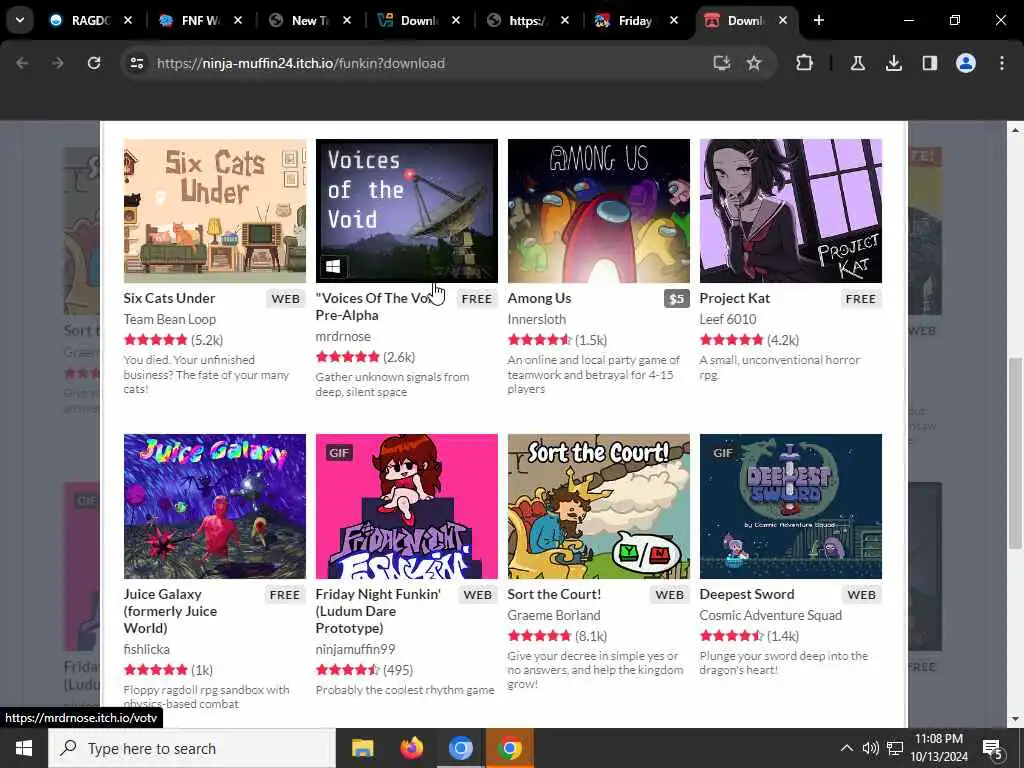1024x768 pixels.
Task: Visit mrdrnose author page
Action: coord(343,336)
